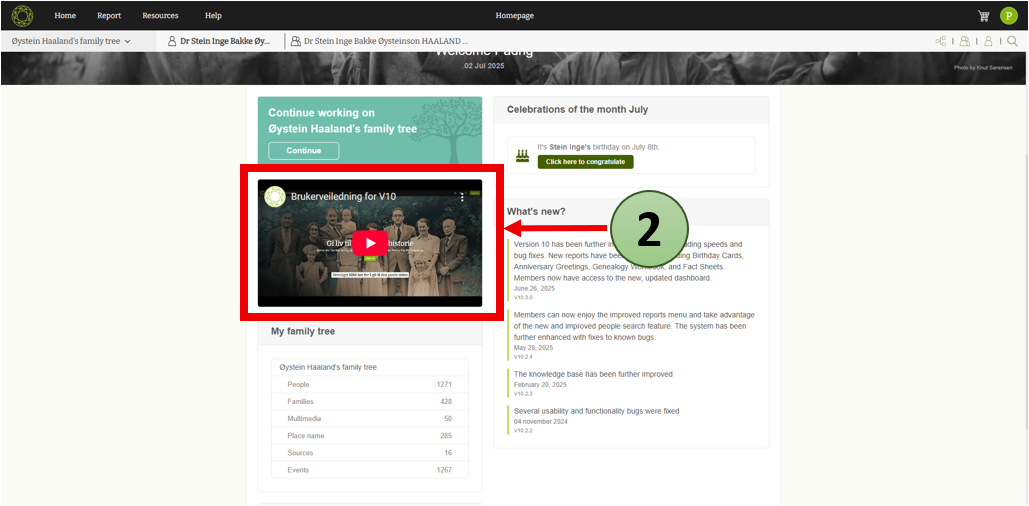Open the green P profile avatar
The height and width of the screenshot is (506, 1029).
(x=1008, y=16)
